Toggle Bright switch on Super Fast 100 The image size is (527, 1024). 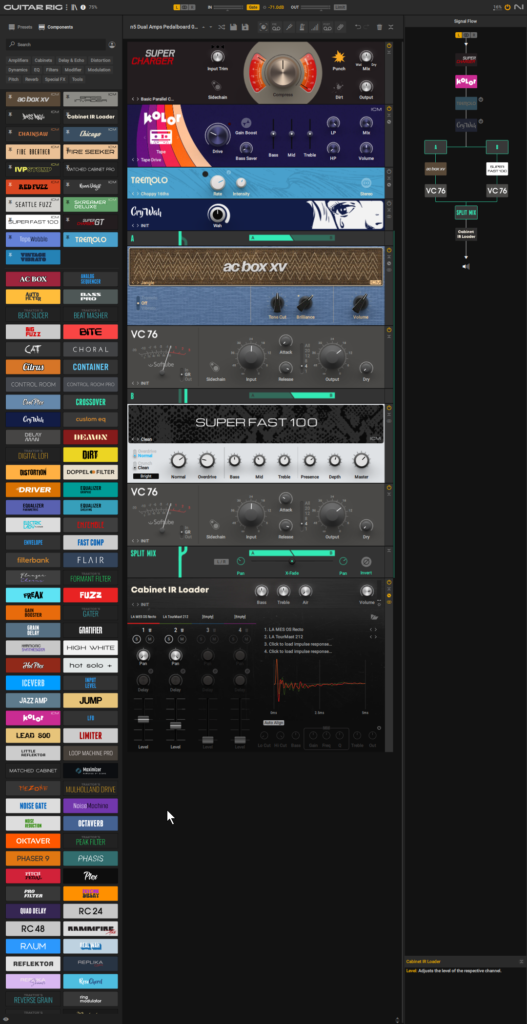146,476
